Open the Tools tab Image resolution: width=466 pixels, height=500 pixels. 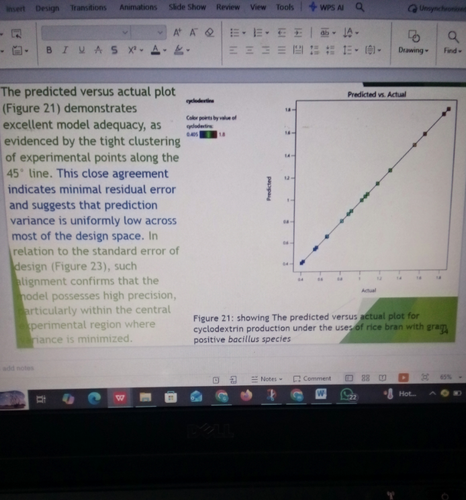click(285, 7)
